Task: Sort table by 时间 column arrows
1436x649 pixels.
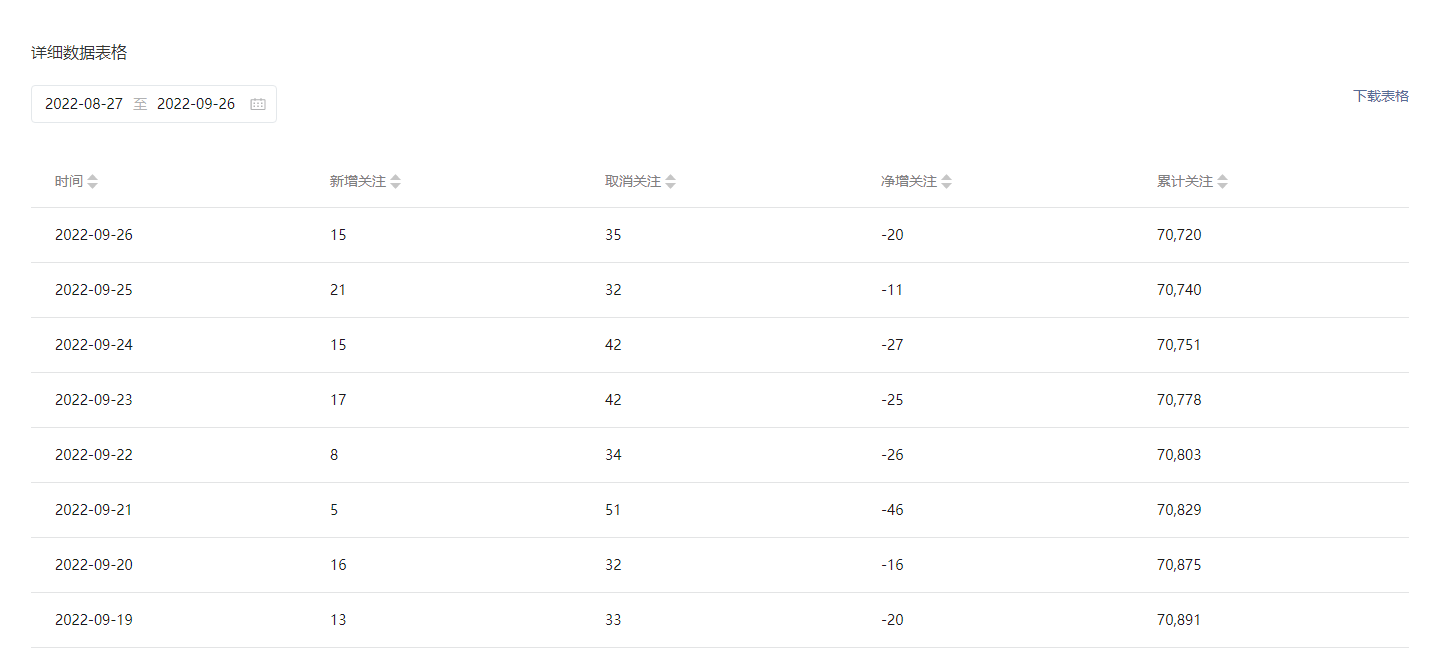Action: pos(93,182)
